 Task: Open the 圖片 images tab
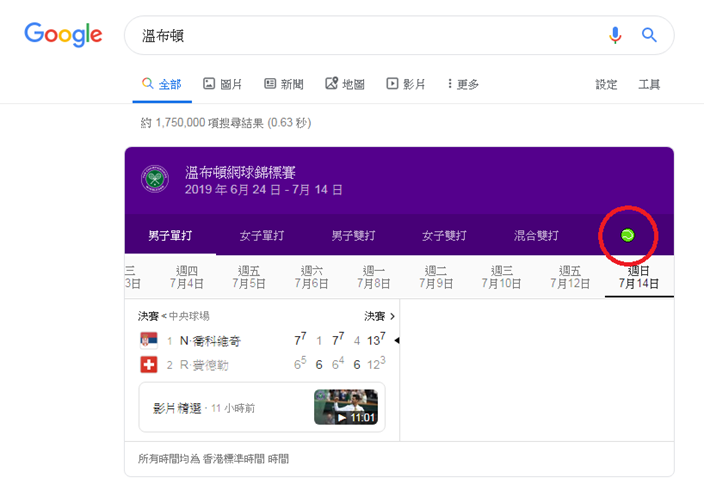(x=222, y=84)
